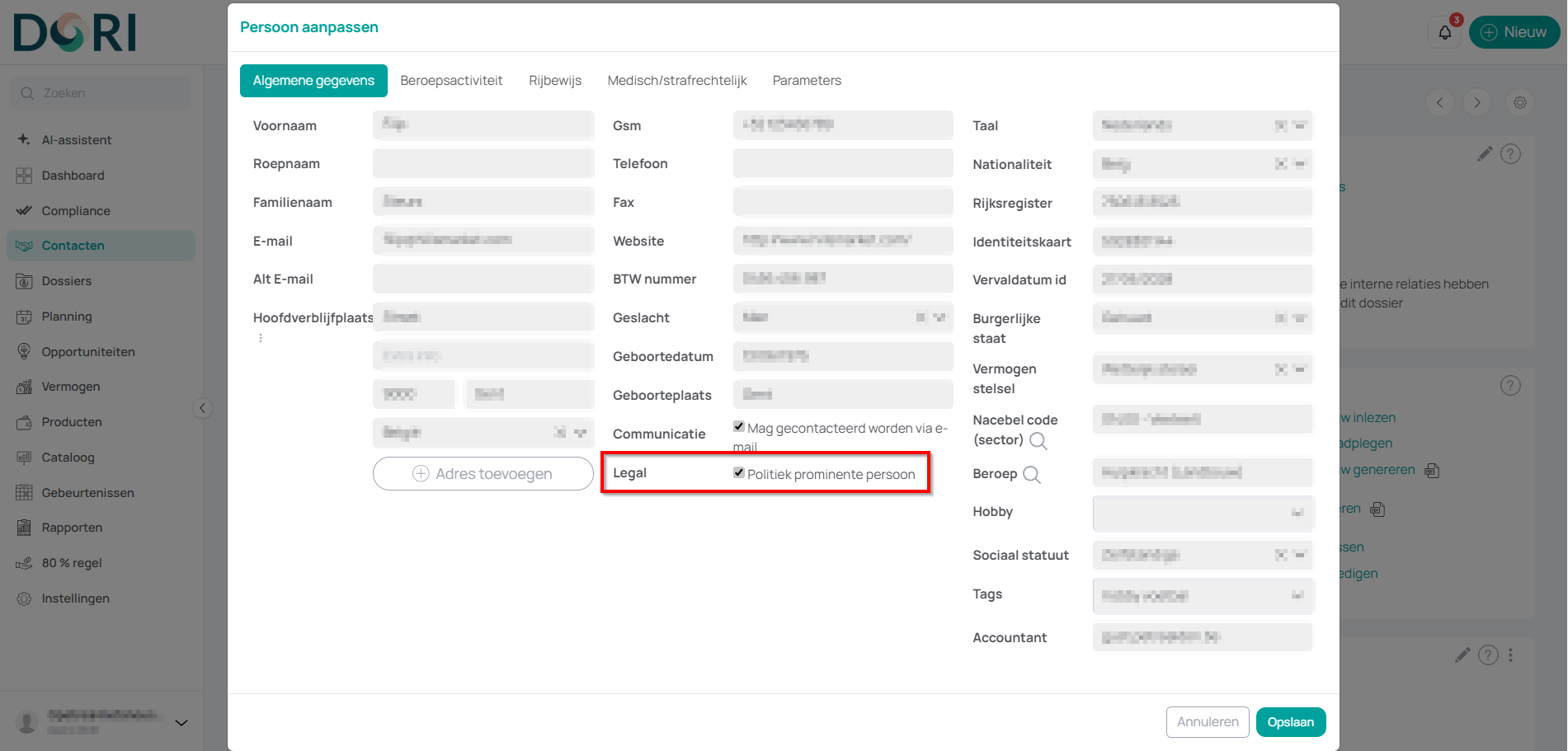Open the Vermogen stelsel dropdown
The image size is (1568, 751).
1203,369
